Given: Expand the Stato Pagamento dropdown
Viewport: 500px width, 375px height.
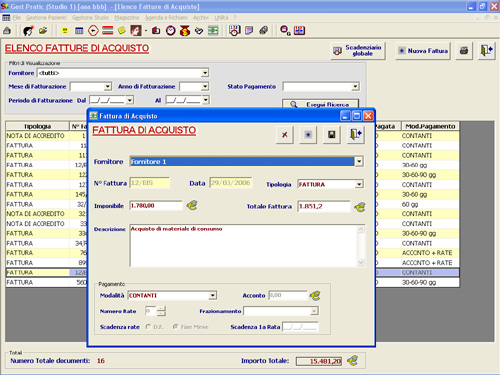Looking at the screenshot, I should click(x=355, y=87).
